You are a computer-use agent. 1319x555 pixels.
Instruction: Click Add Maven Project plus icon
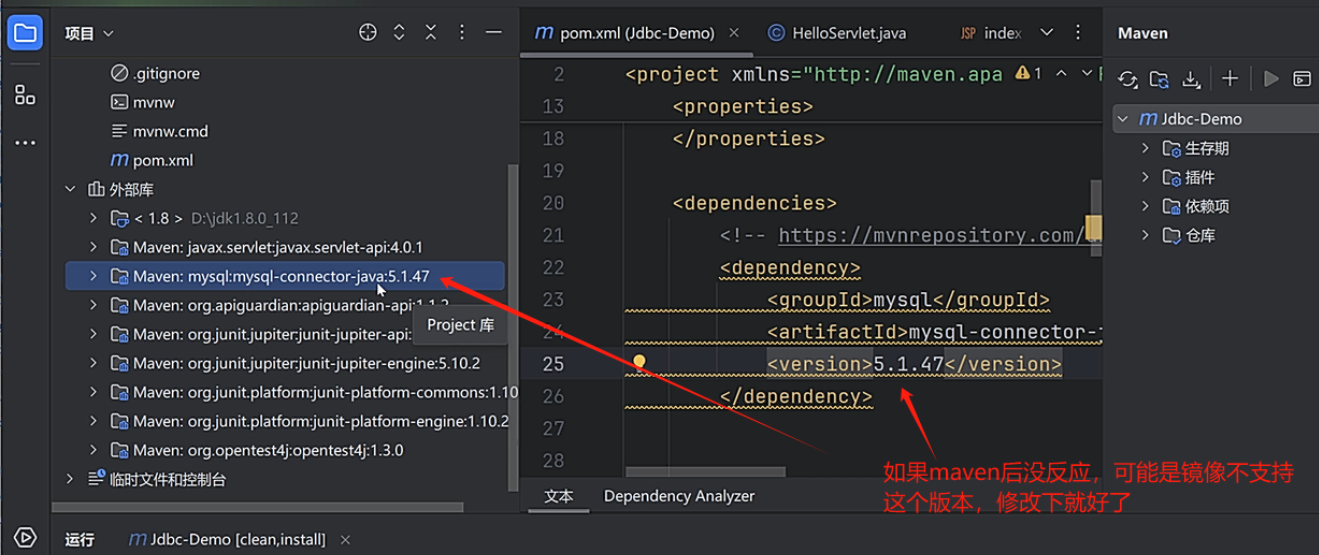click(x=1230, y=79)
